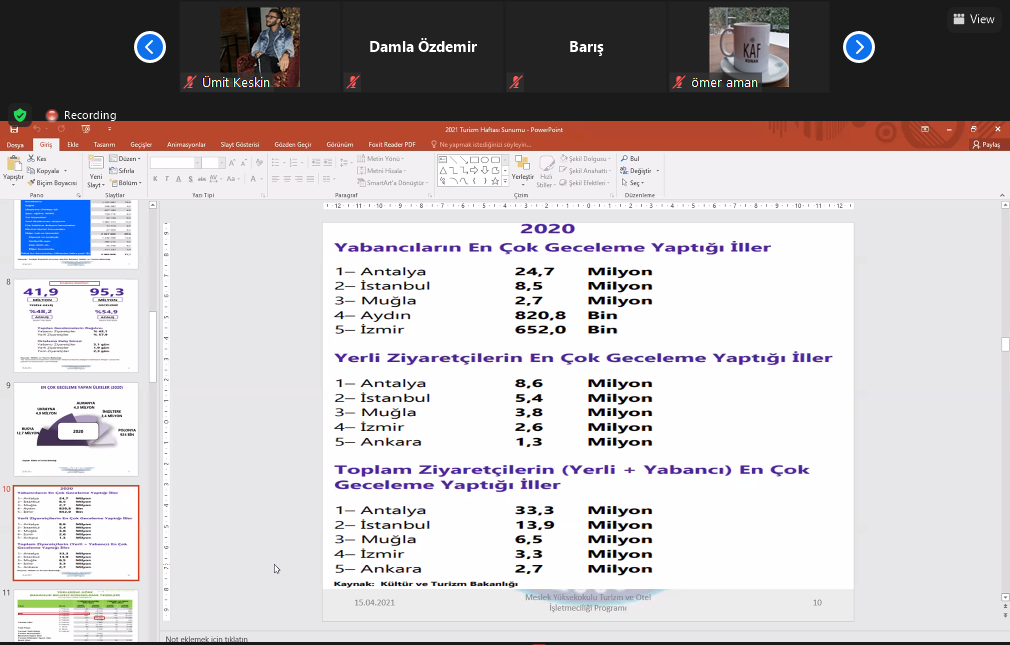Click the Yerleştir (Arrange) icon
The height and width of the screenshot is (645, 1010).
(x=522, y=164)
